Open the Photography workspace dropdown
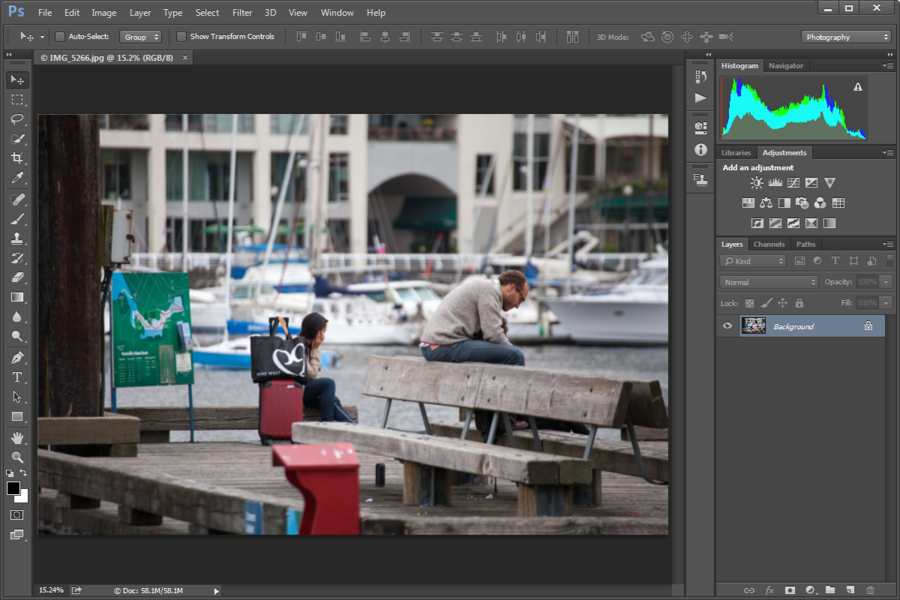Screen dimensions: 900x600 click(845, 37)
